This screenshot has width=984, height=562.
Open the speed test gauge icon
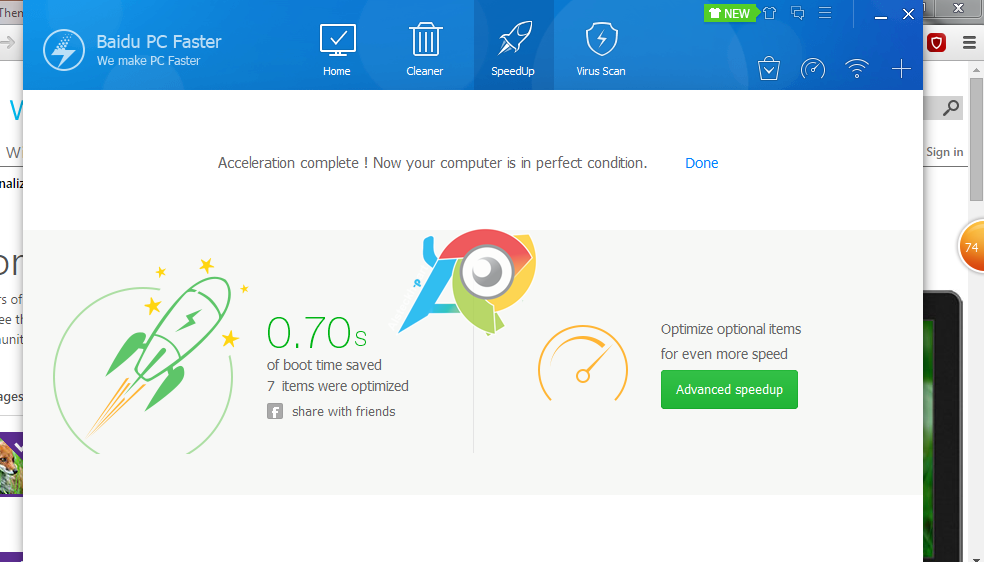coord(813,69)
